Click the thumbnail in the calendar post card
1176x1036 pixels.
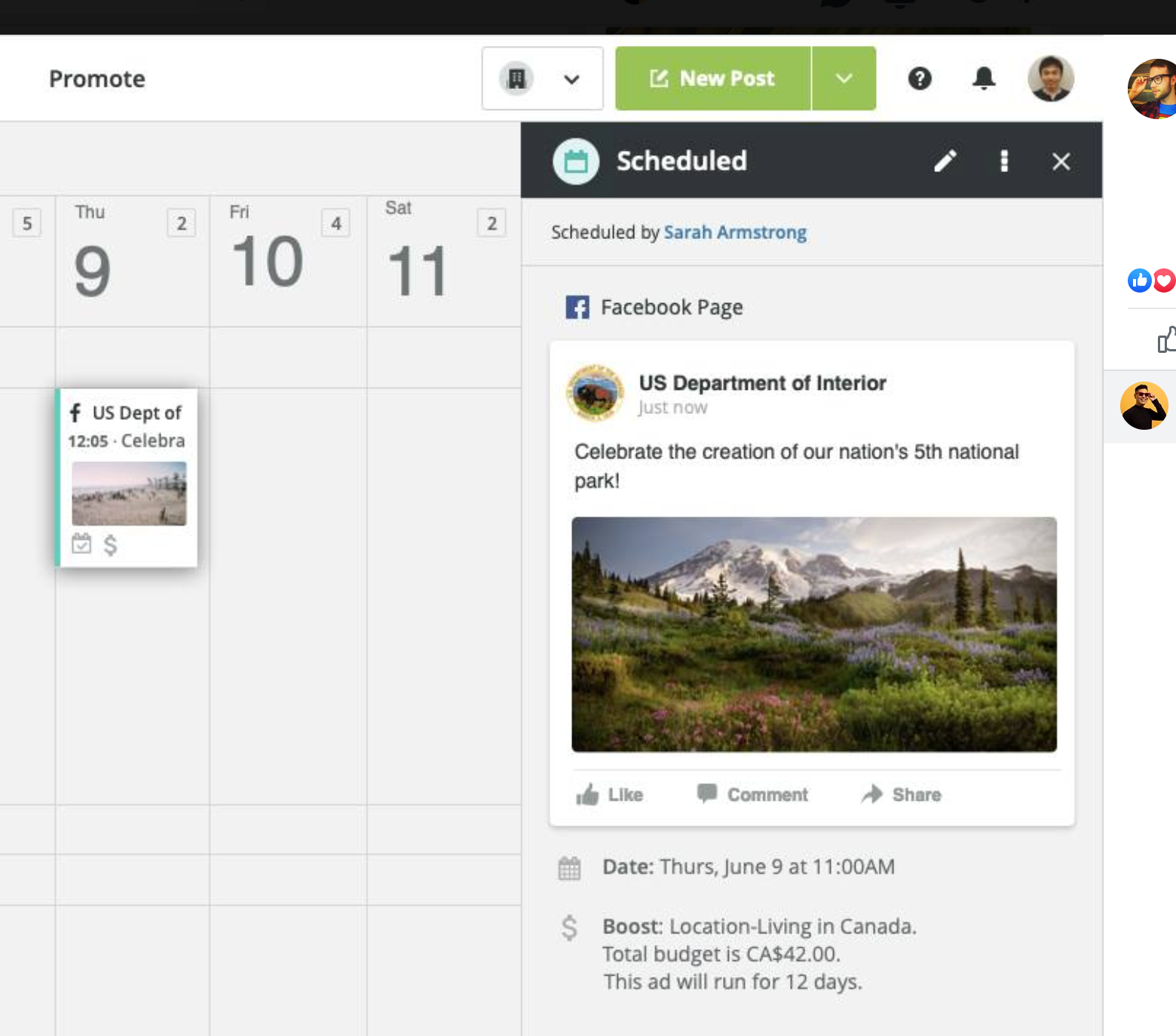pos(129,493)
